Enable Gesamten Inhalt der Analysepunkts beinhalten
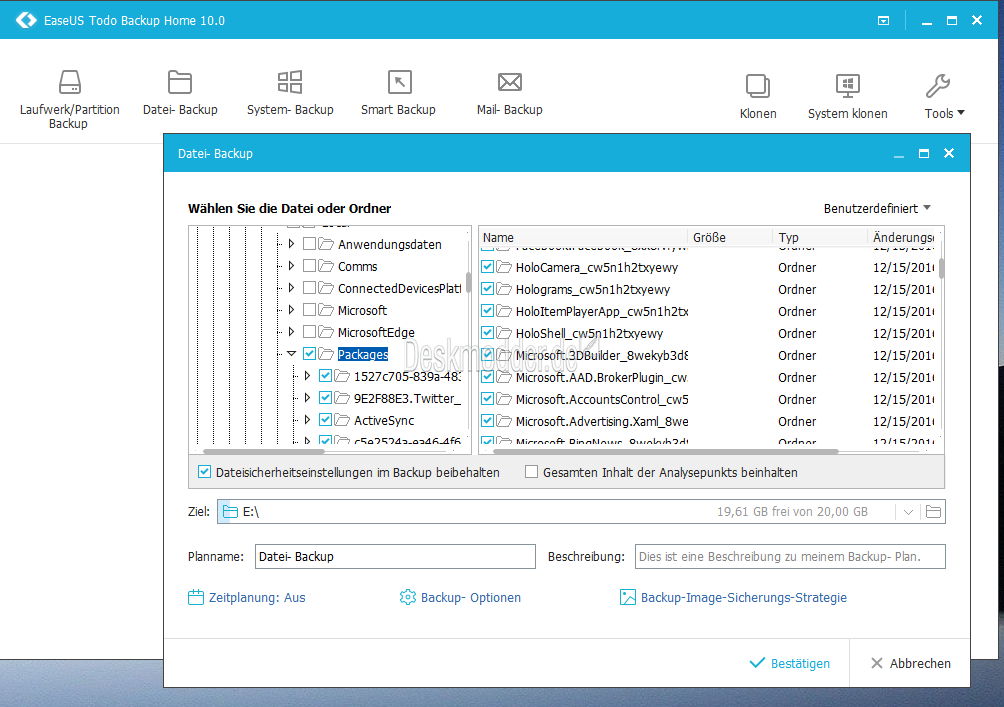The height and width of the screenshot is (707, 1004). 531,472
